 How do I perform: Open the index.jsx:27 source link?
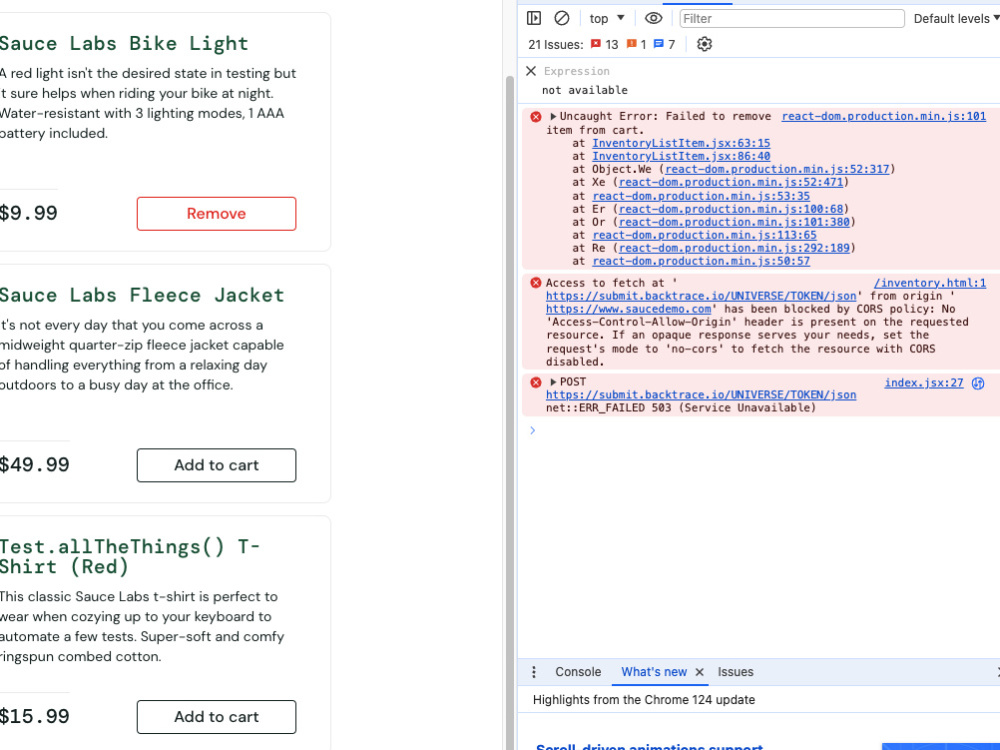coord(923,383)
